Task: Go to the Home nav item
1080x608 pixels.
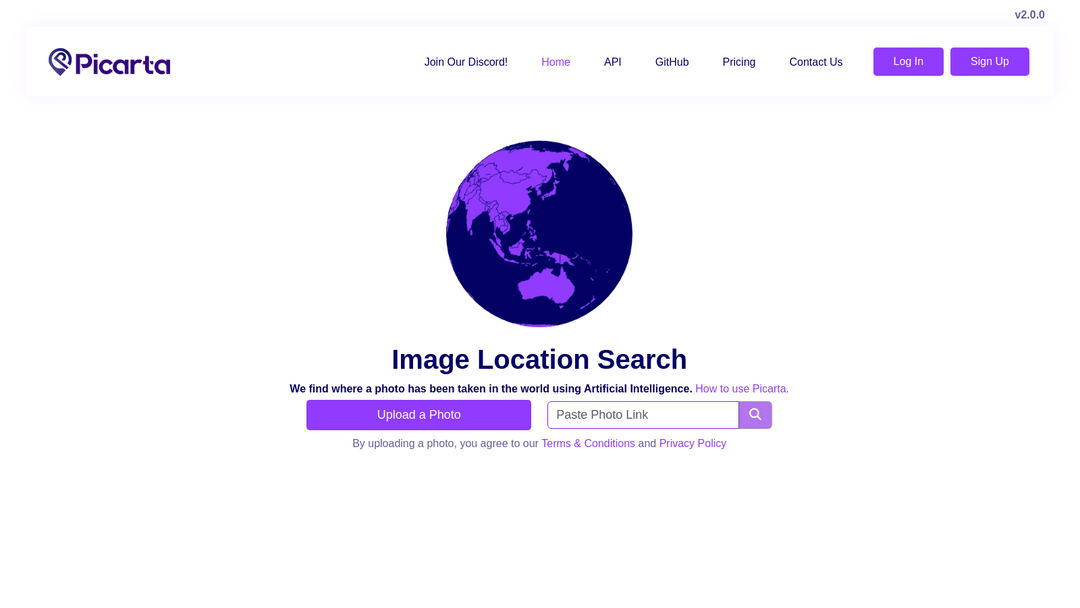Action: [x=555, y=62]
